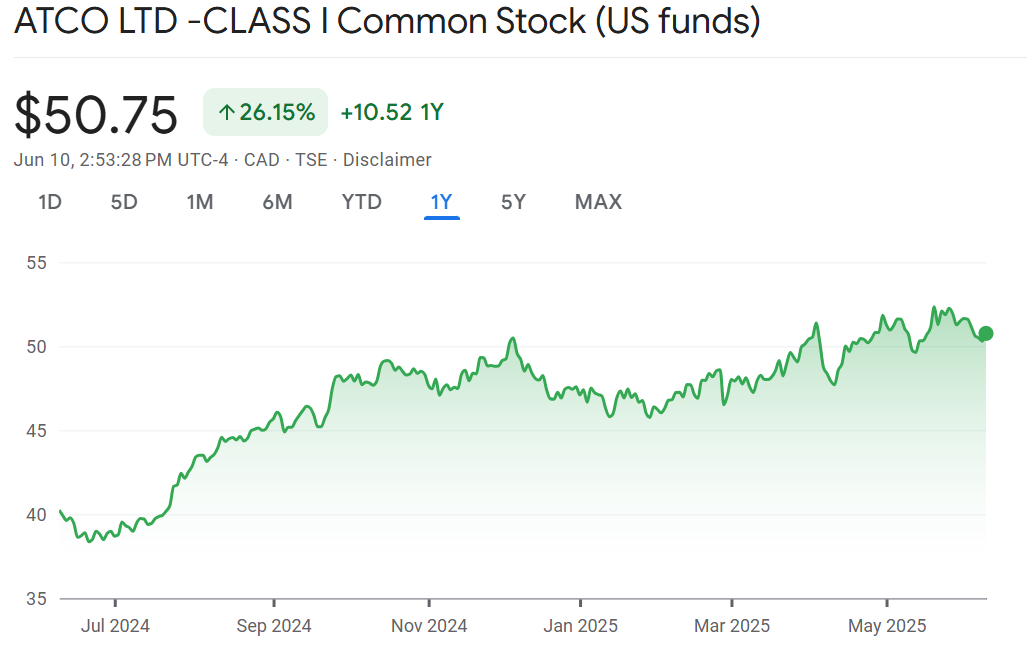Image resolution: width=1027 pixels, height=661 pixels.
Task: Click the 26.15% change badge
Action: coord(266,112)
